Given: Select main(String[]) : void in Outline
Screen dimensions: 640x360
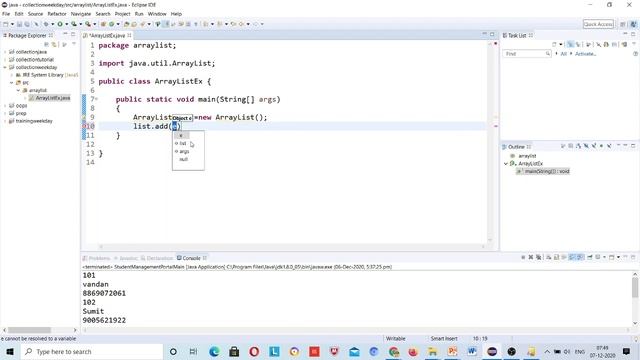Looking at the screenshot, I should tap(543, 171).
